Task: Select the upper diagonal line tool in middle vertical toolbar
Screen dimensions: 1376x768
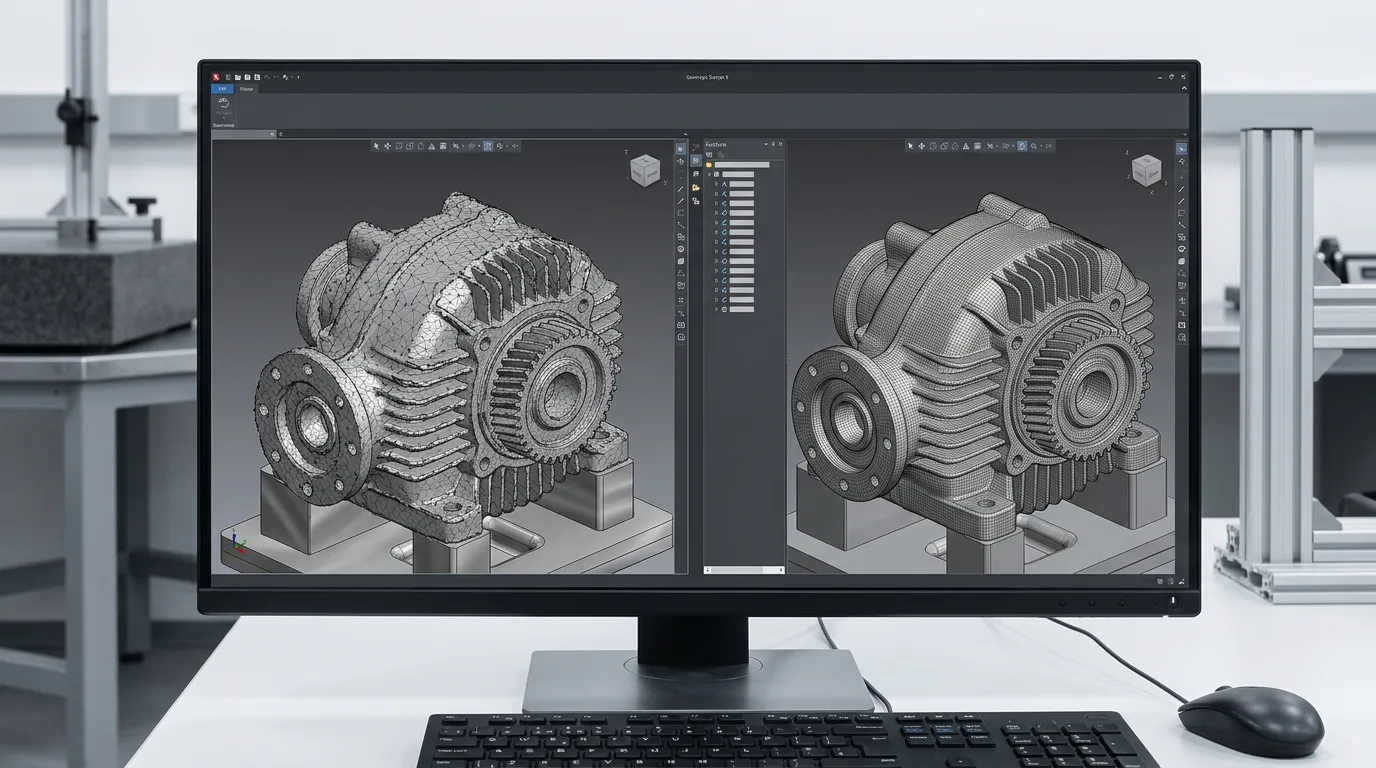Action: click(x=680, y=189)
